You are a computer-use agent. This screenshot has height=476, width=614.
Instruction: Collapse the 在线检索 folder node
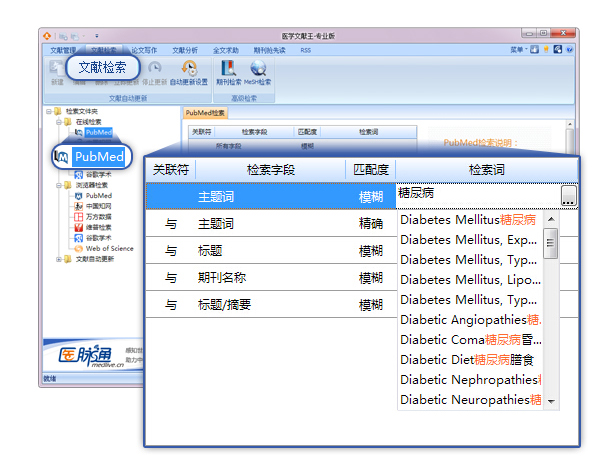click(59, 122)
